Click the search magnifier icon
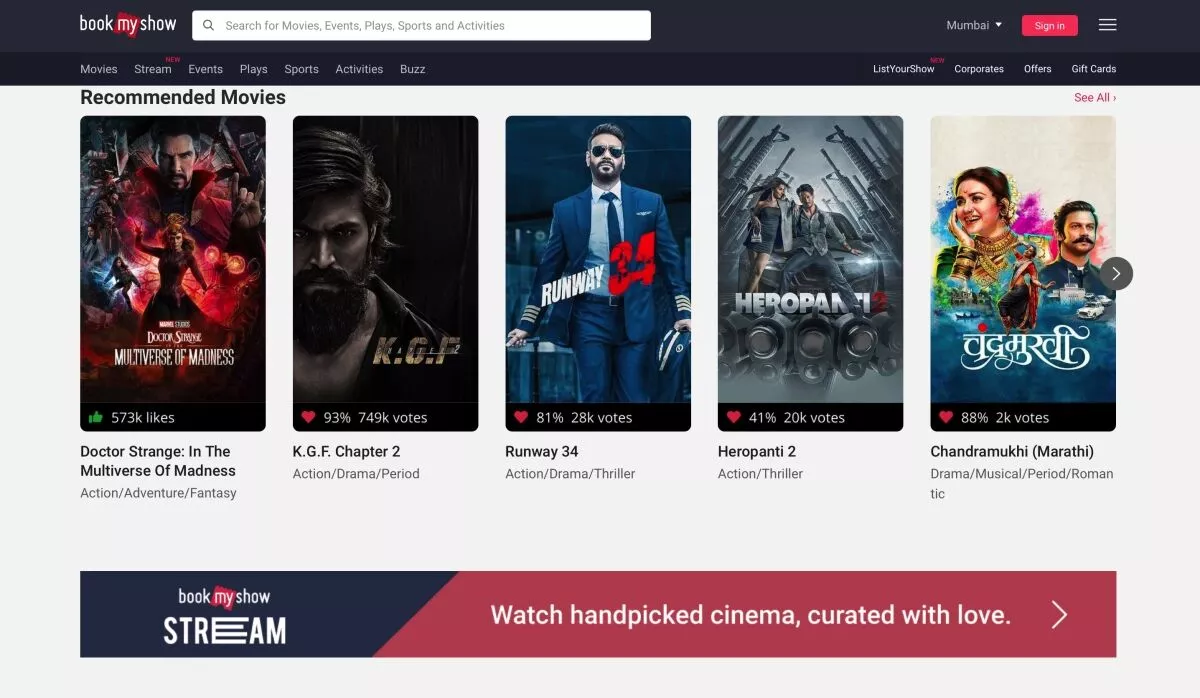Viewport: 1200px width, 698px height. [x=209, y=25]
